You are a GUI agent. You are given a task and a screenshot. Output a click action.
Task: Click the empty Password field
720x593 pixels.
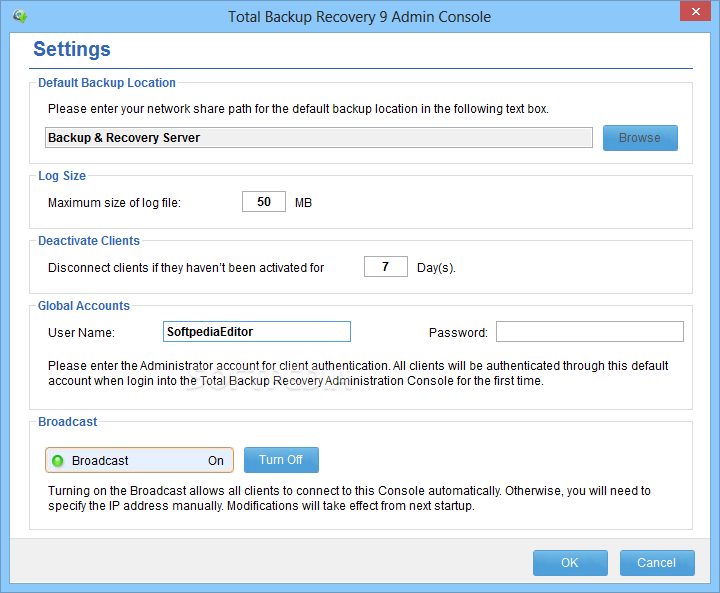pos(590,332)
